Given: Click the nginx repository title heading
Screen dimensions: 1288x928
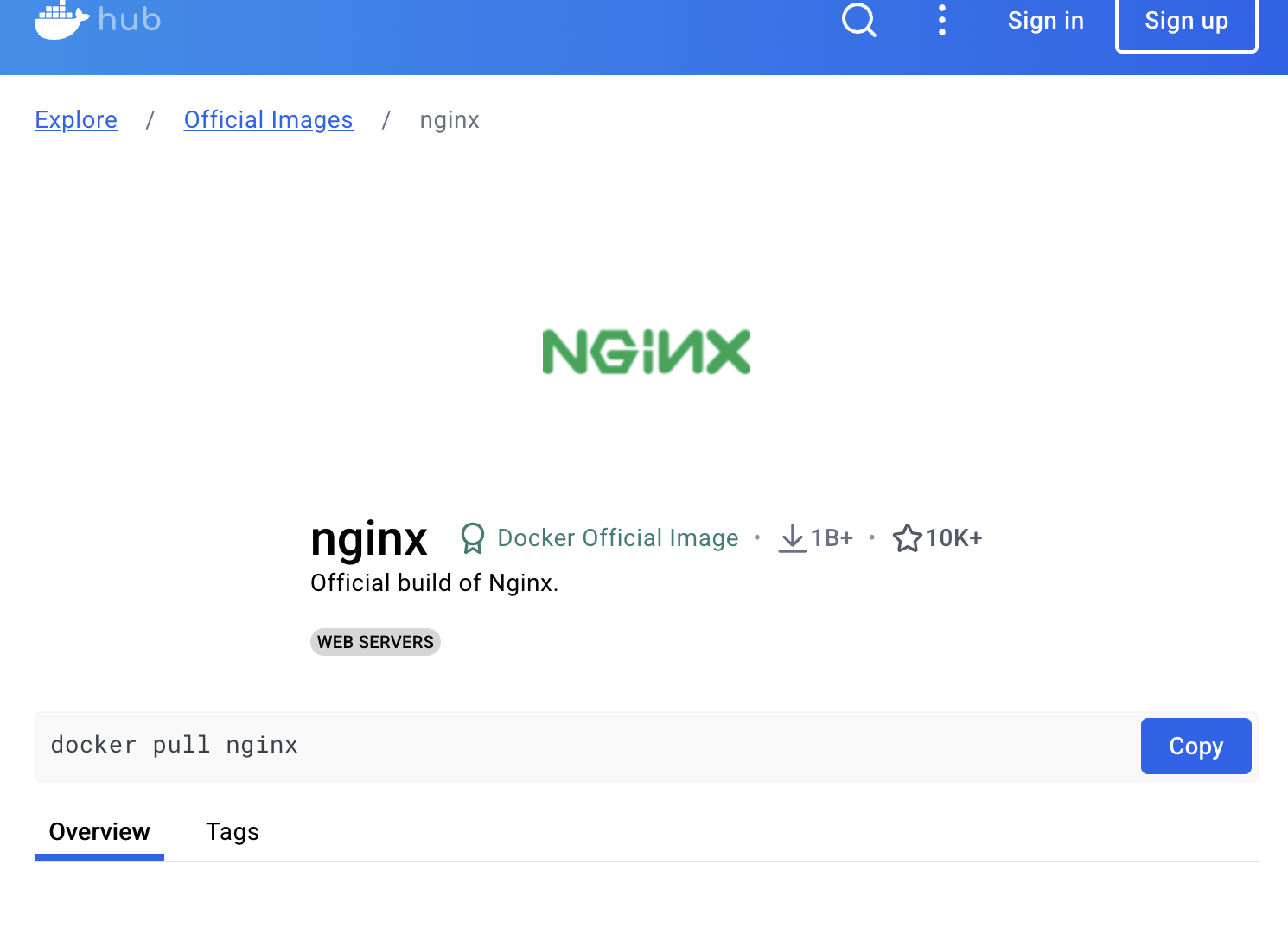Looking at the screenshot, I should pyautogui.click(x=369, y=538).
